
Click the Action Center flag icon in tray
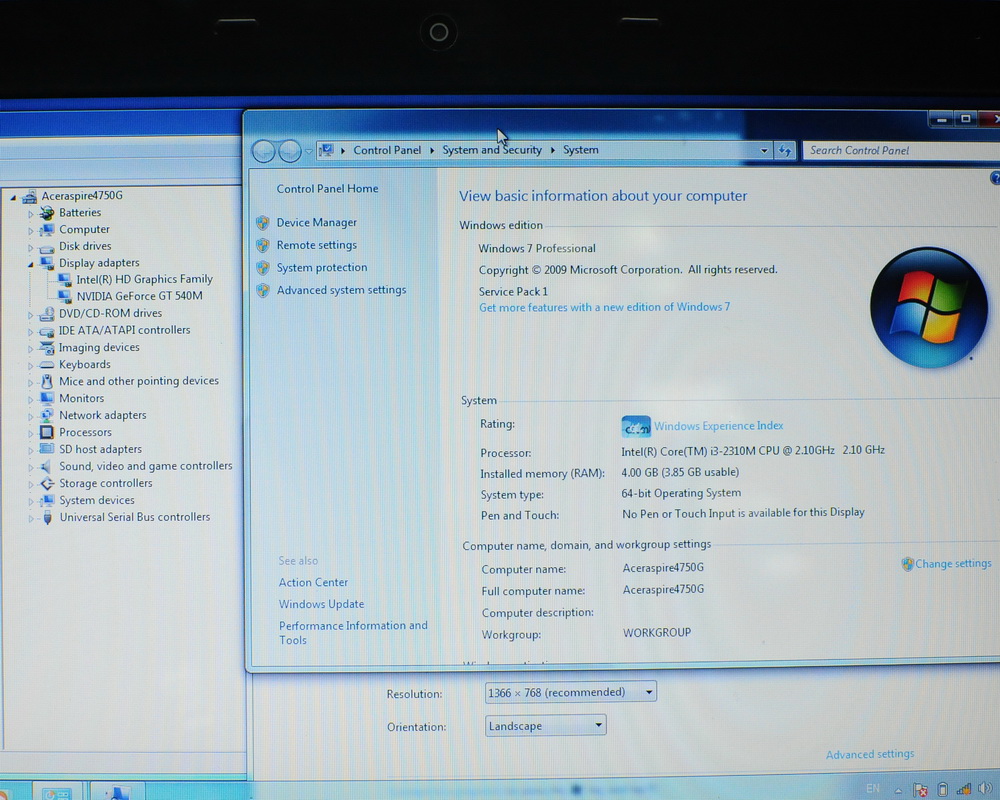920,790
